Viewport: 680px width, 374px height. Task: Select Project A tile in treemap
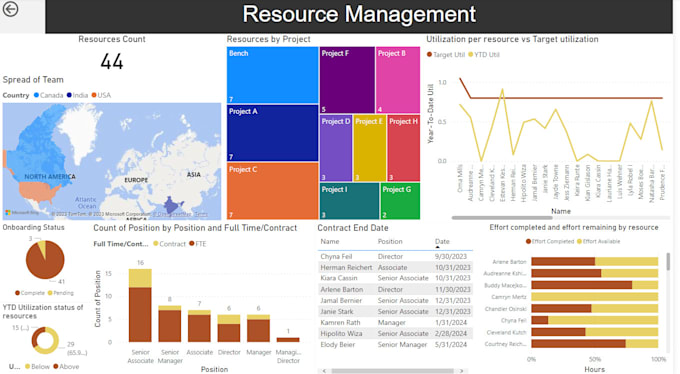[x=272, y=133]
